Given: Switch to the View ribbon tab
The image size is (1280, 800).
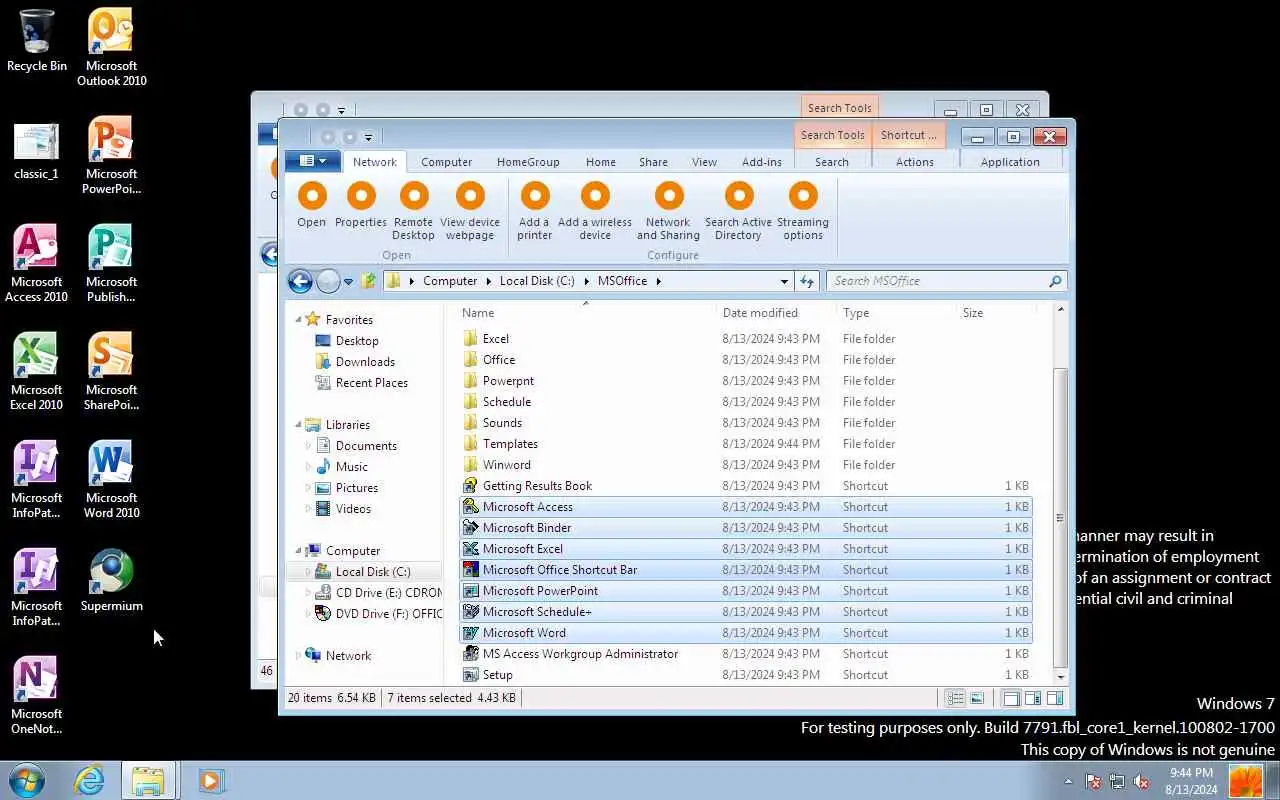Looking at the screenshot, I should 704,162.
